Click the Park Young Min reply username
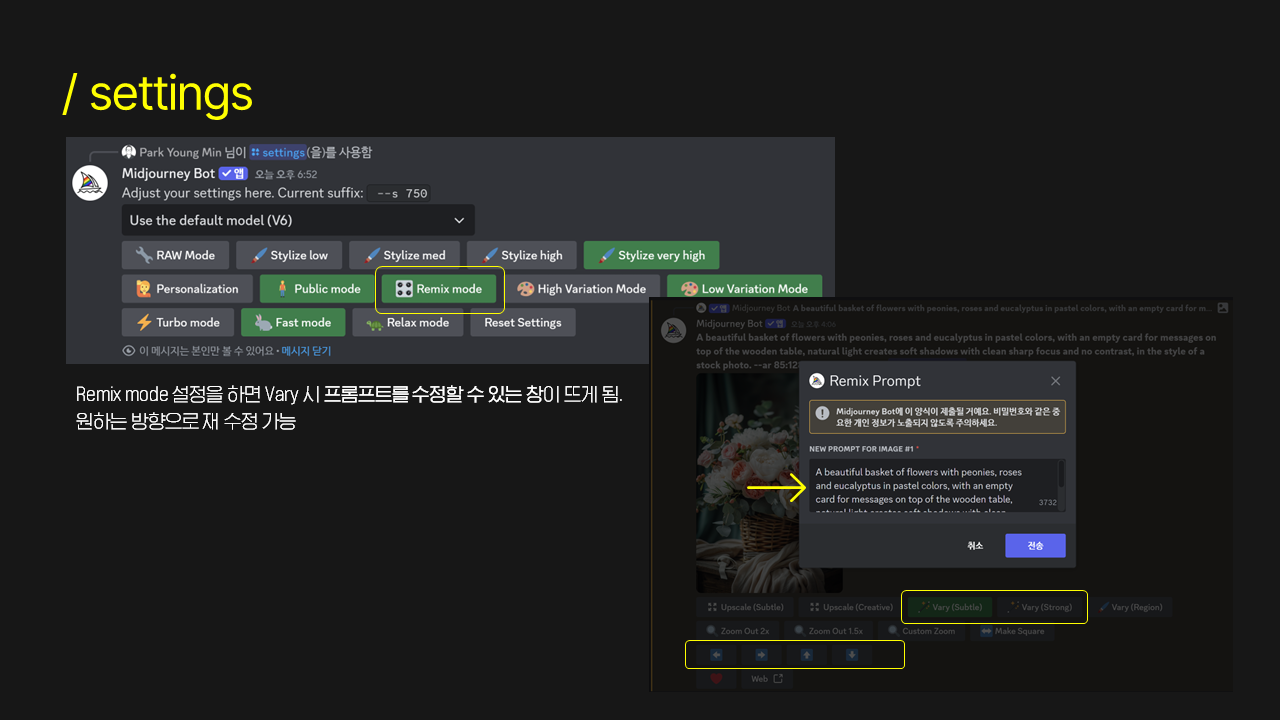The width and height of the screenshot is (1280, 720). pos(180,152)
